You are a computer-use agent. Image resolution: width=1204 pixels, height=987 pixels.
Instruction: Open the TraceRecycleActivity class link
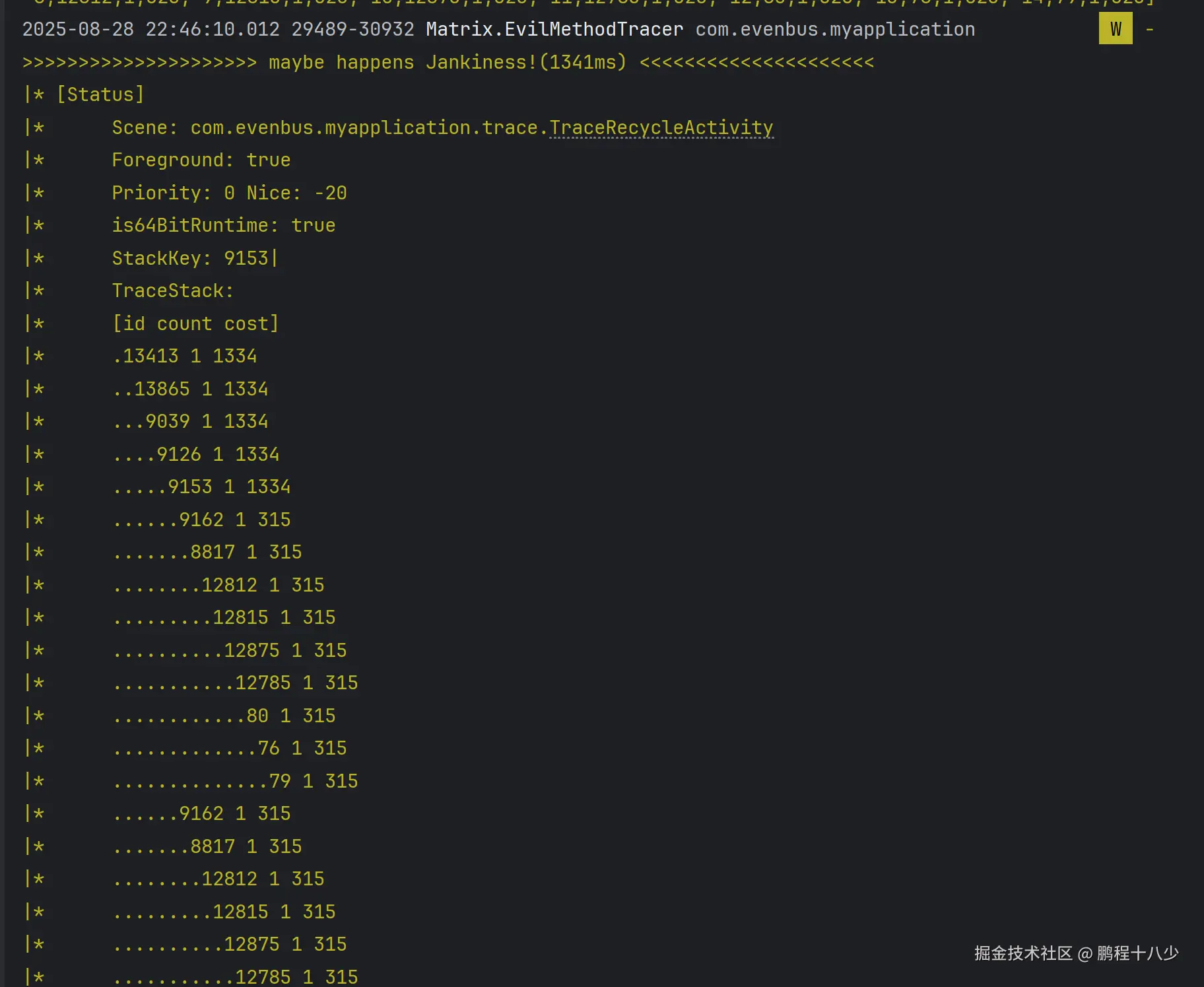(x=661, y=127)
